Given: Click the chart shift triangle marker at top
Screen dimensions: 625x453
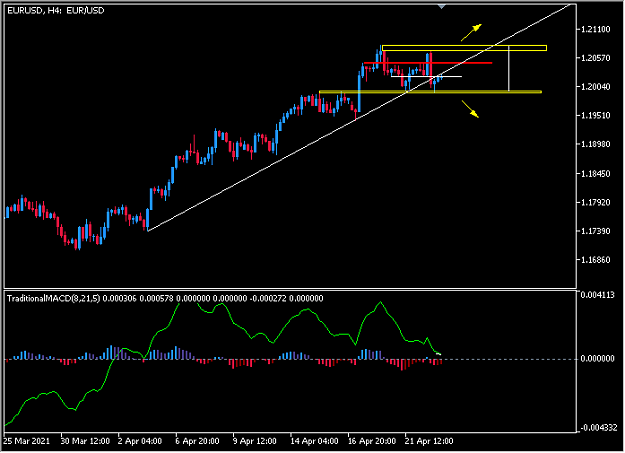Looking at the screenshot, I should point(441,6).
